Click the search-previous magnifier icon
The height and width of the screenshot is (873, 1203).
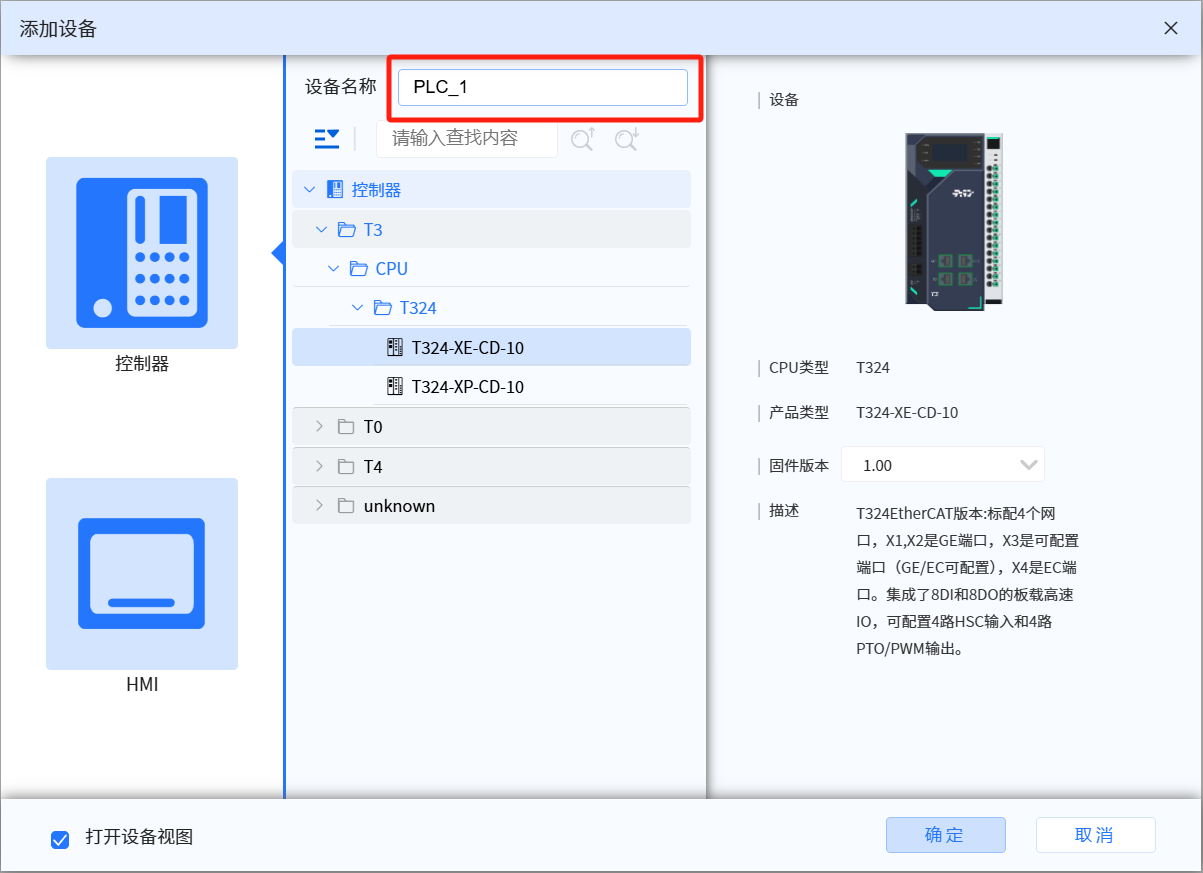click(582, 139)
